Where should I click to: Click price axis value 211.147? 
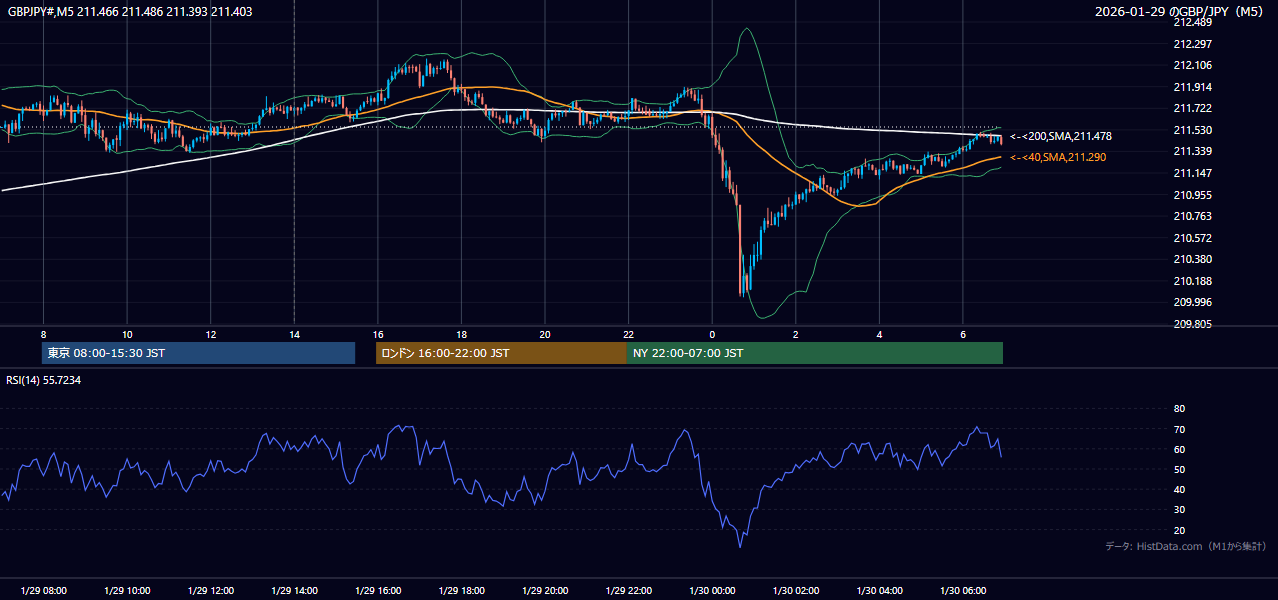[x=1192, y=173]
